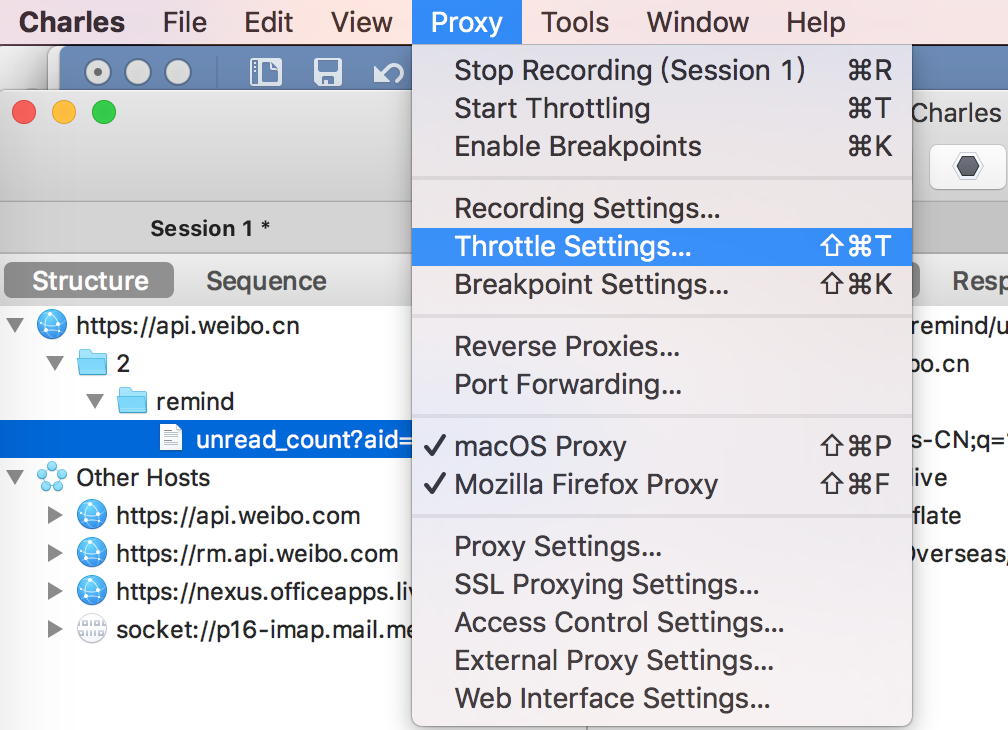Choose SSL Proxying Settings menu item
The width and height of the screenshot is (1008, 730).
(606, 584)
